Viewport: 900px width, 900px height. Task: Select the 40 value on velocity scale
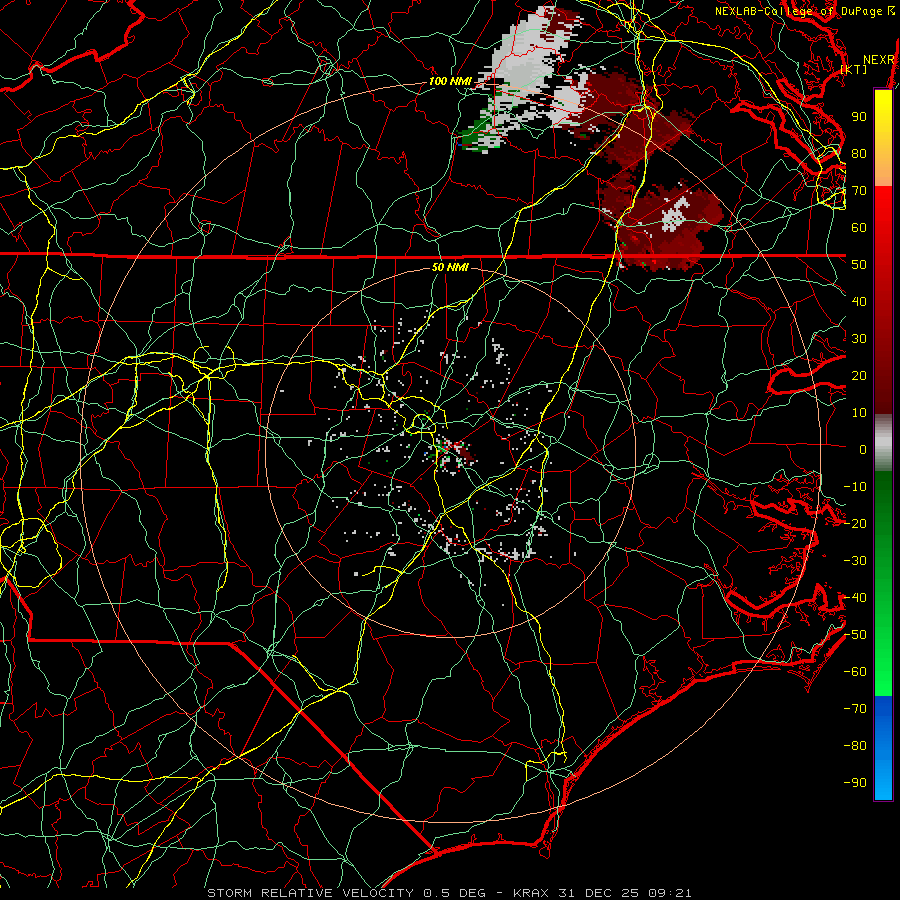pyautogui.click(x=859, y=301)
